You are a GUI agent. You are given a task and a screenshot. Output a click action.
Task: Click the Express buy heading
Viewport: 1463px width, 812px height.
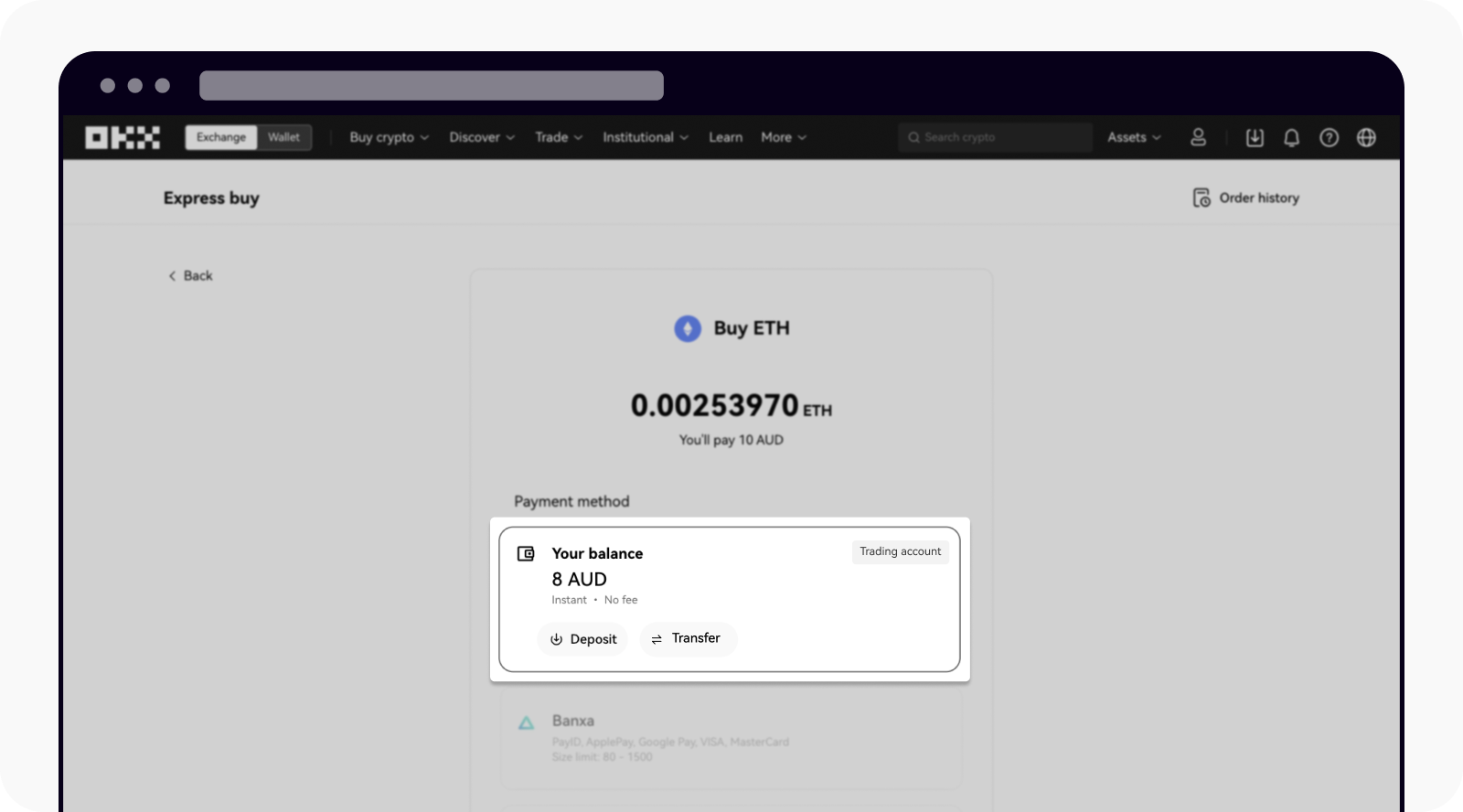click(211, 198)
